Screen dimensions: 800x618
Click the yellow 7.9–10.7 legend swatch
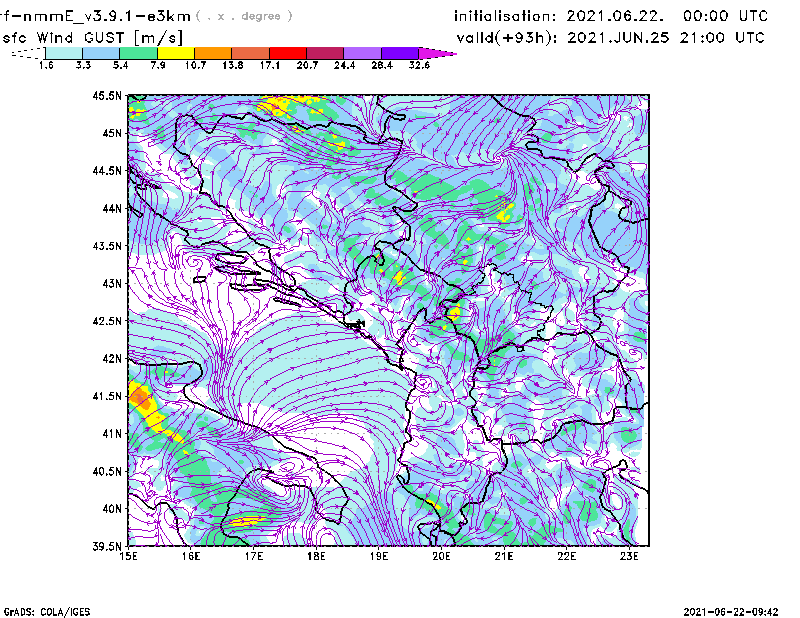(176, 53)
